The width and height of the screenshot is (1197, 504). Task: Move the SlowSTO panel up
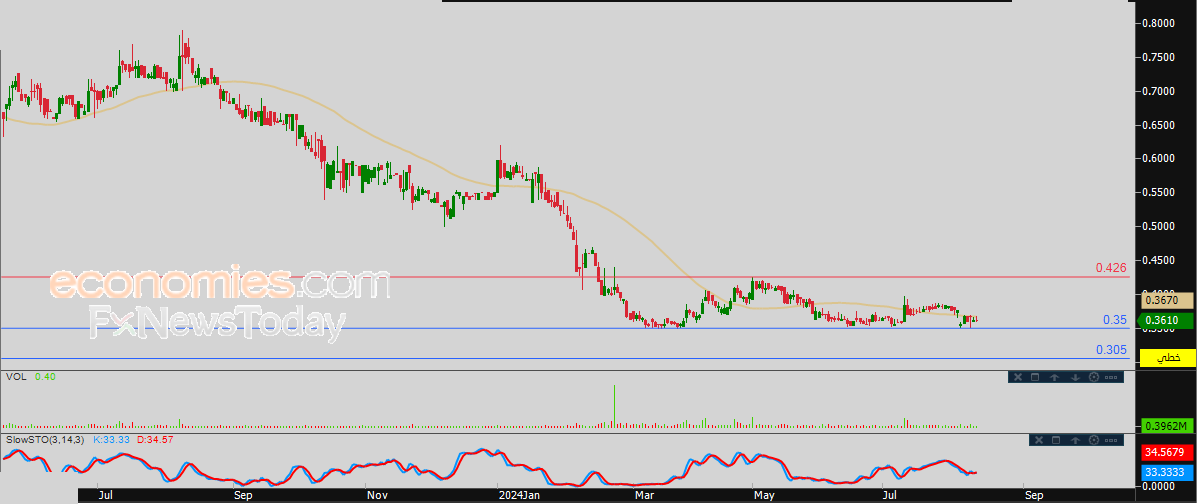1074,440
